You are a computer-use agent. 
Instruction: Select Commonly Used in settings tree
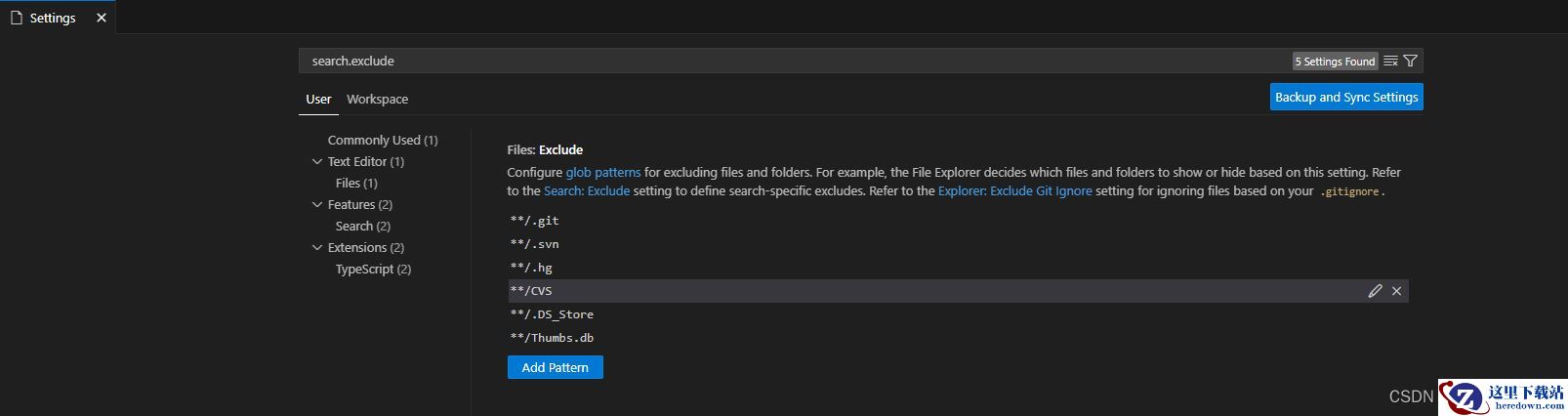[x=383, y=140]
